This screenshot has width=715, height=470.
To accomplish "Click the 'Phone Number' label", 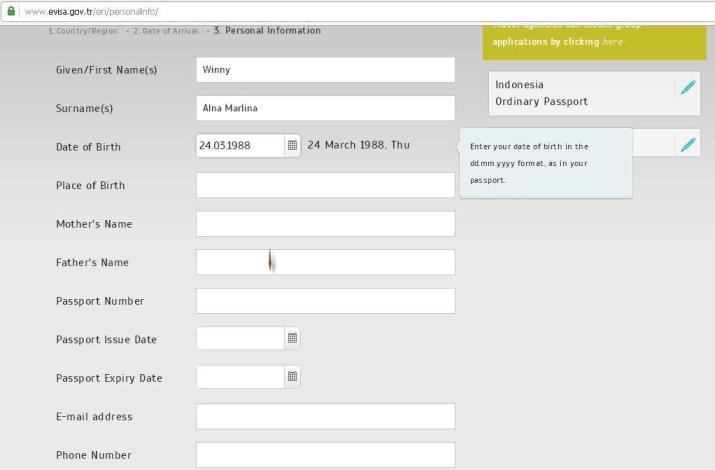I will pos(93,455).
